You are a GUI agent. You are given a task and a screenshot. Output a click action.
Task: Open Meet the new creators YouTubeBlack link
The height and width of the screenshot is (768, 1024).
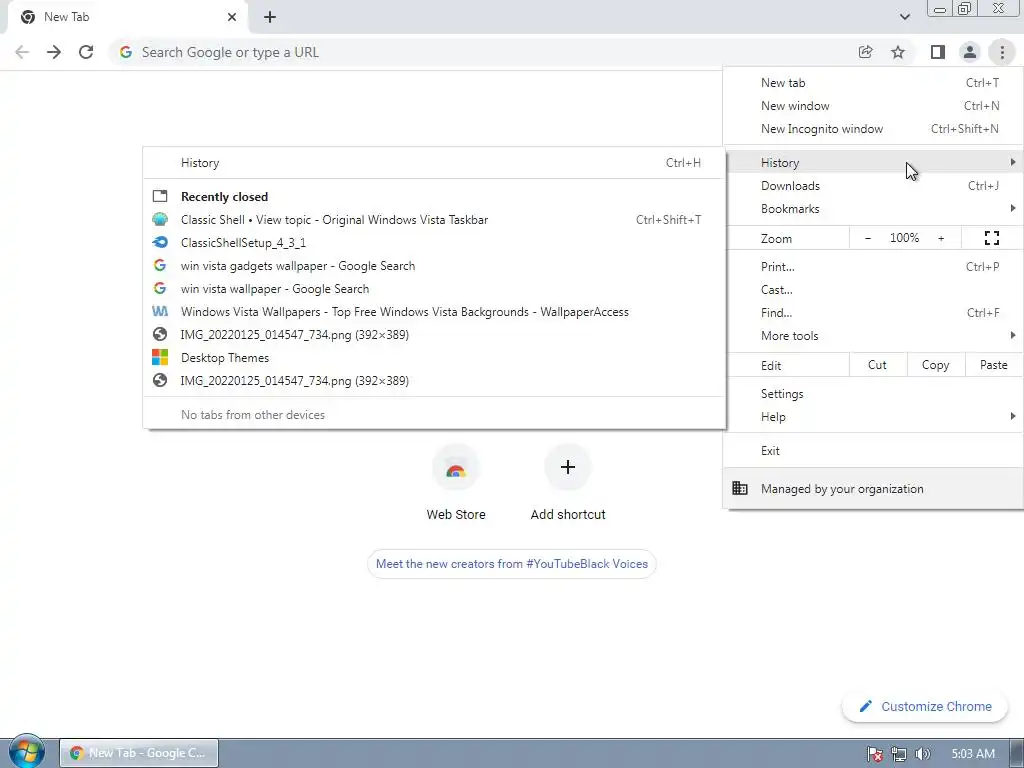(511, 564)
